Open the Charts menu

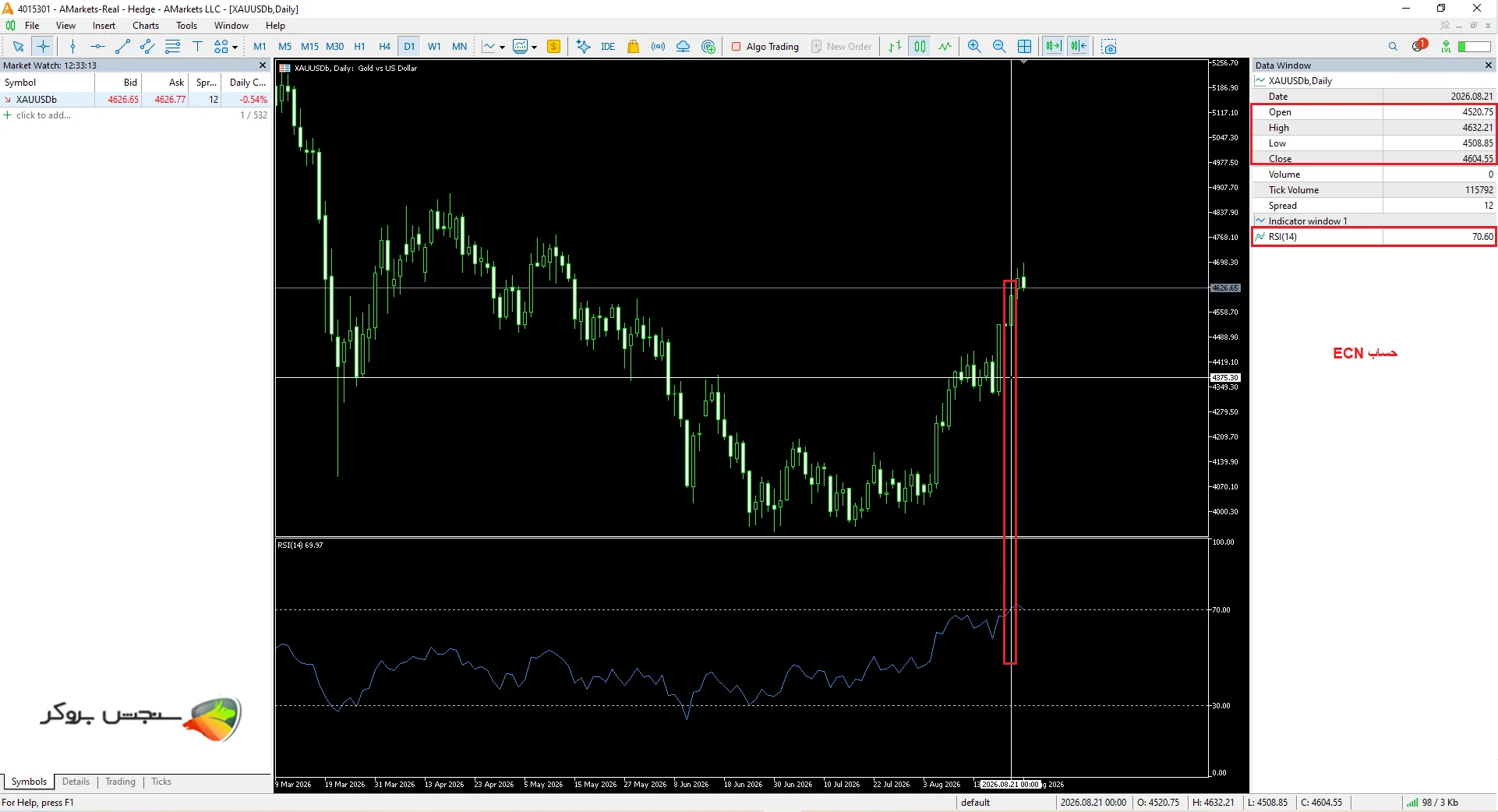coord(146,26)
